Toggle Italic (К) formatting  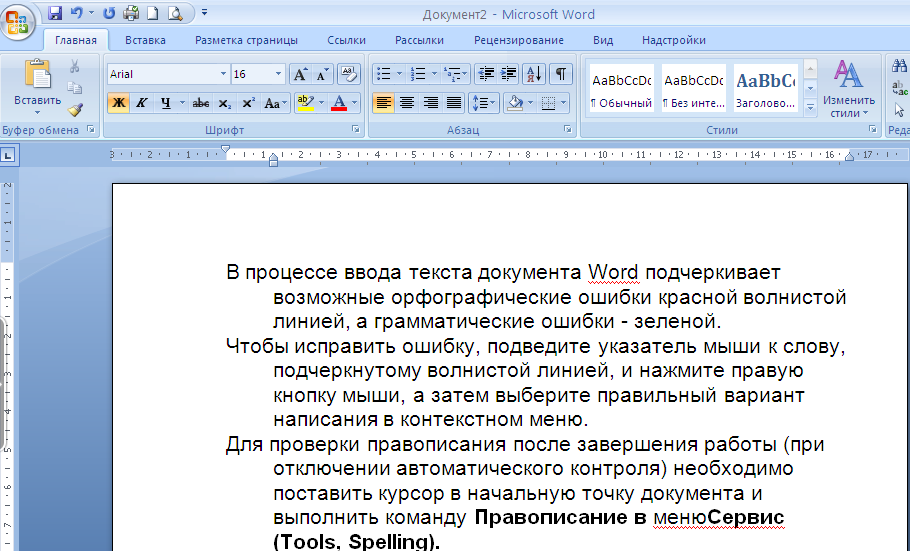click(141, 103)
